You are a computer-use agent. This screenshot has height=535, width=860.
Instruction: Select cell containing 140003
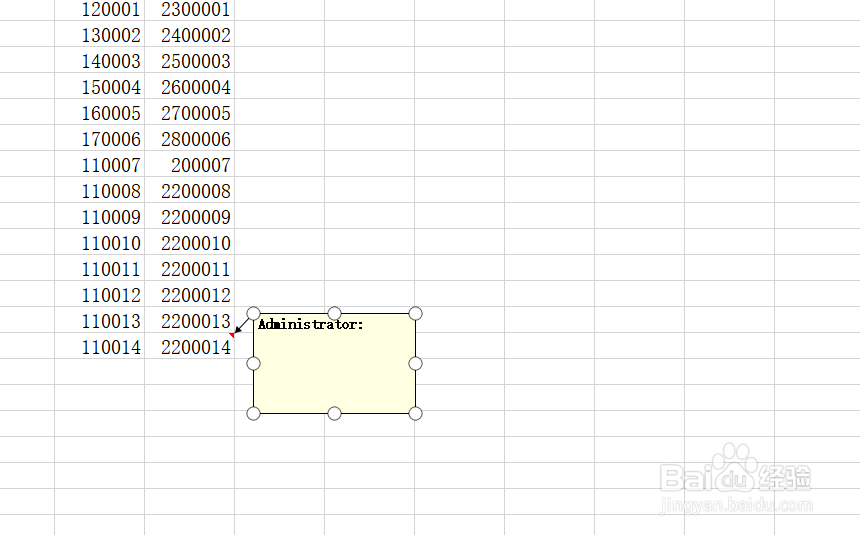[x=100, y=60]
